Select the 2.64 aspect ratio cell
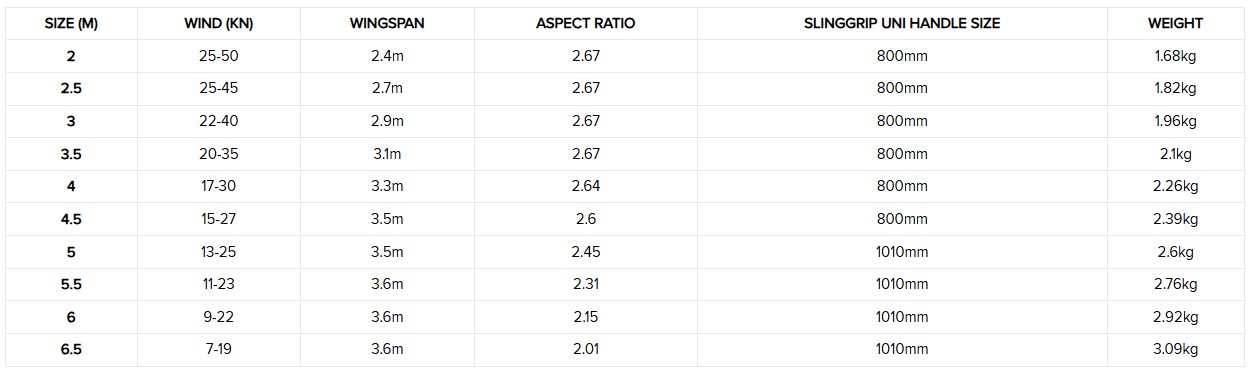Screen dimensions: 1254x371 point(586,186)
